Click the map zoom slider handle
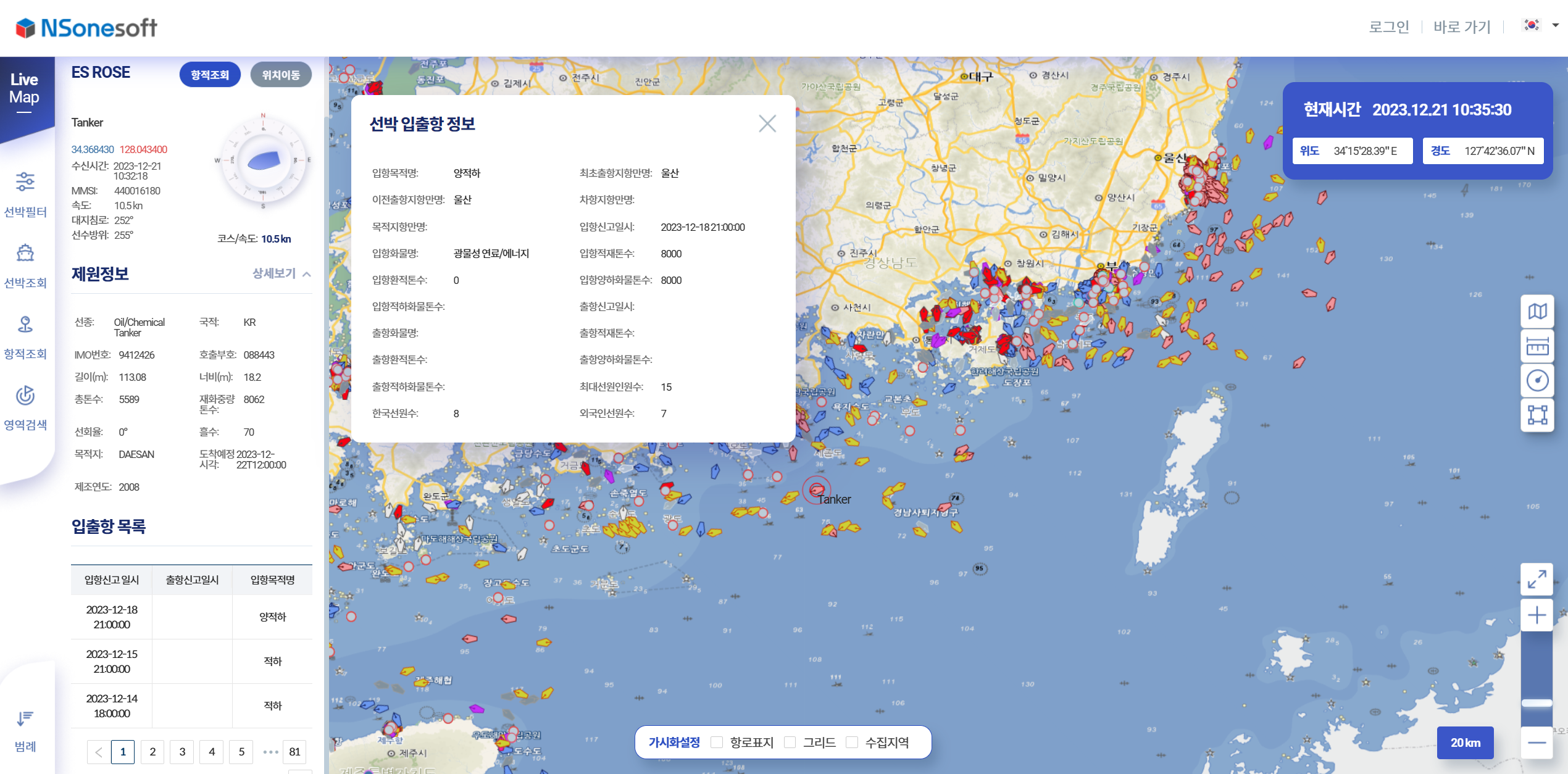1568x774 pixels. coord(1537,703)
